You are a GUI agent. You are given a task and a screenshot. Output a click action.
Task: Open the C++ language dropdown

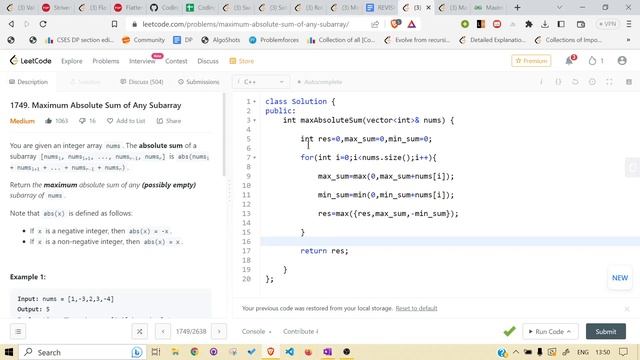pyautogui.click(x=261, y=82)
